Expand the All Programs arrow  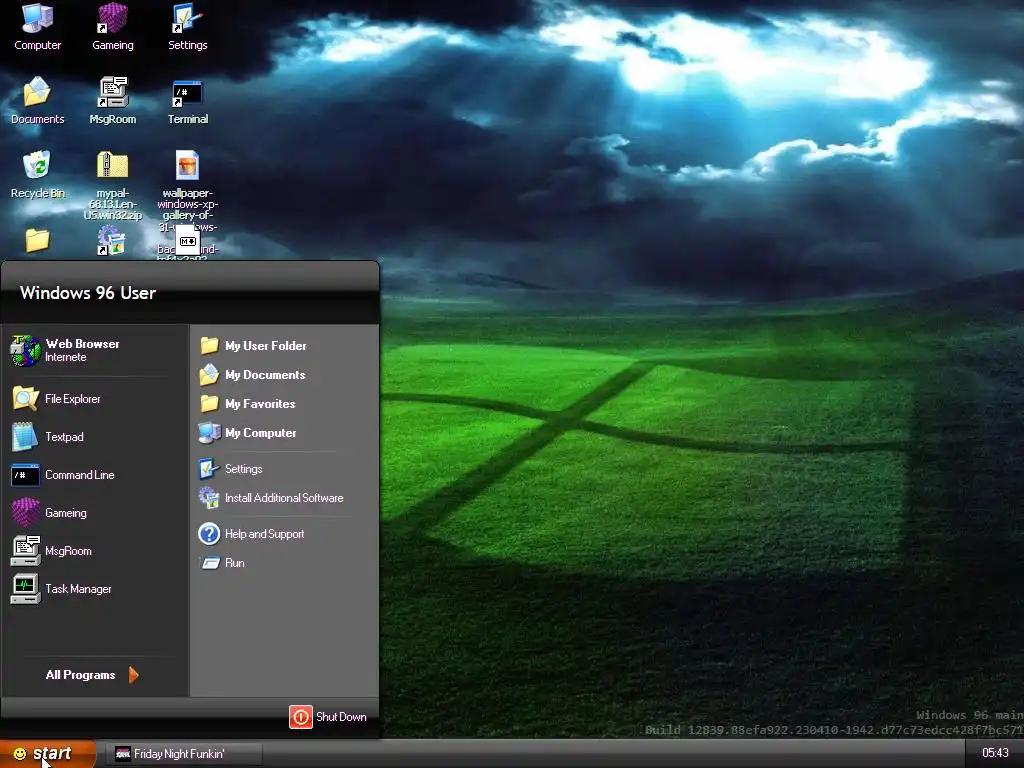point(133,675)
